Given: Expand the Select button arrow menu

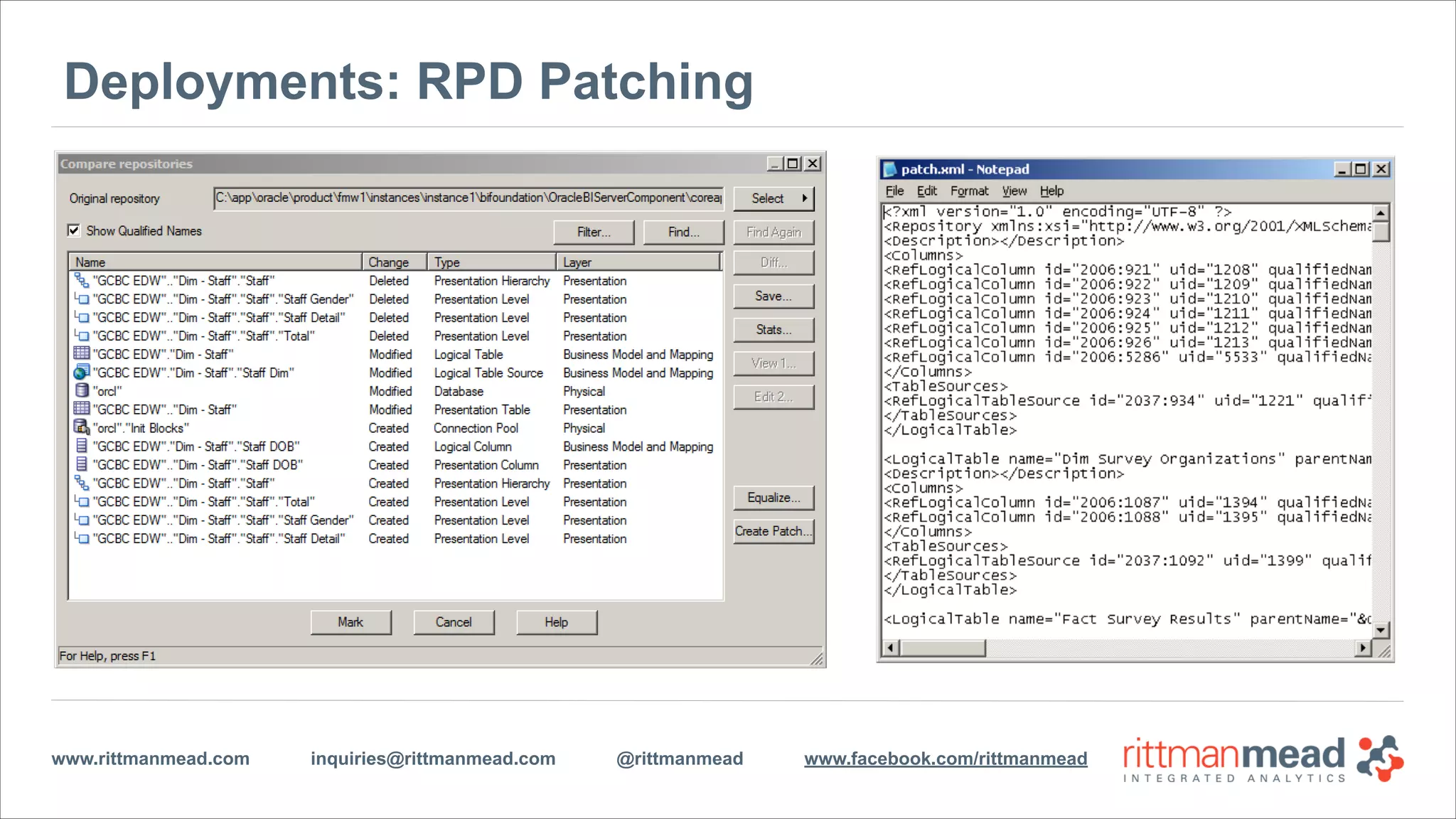Looking at the screenshot, I should [x=804, y=198].
